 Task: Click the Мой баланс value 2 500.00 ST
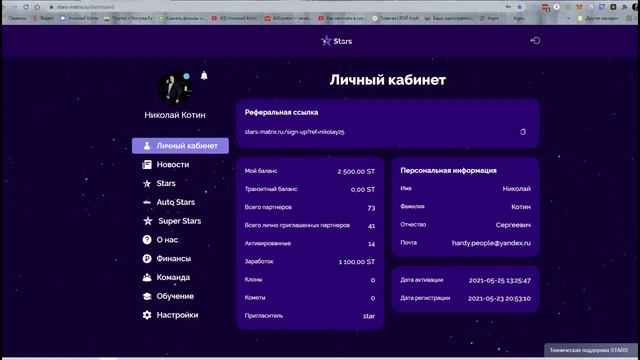[x=356, y=171]
